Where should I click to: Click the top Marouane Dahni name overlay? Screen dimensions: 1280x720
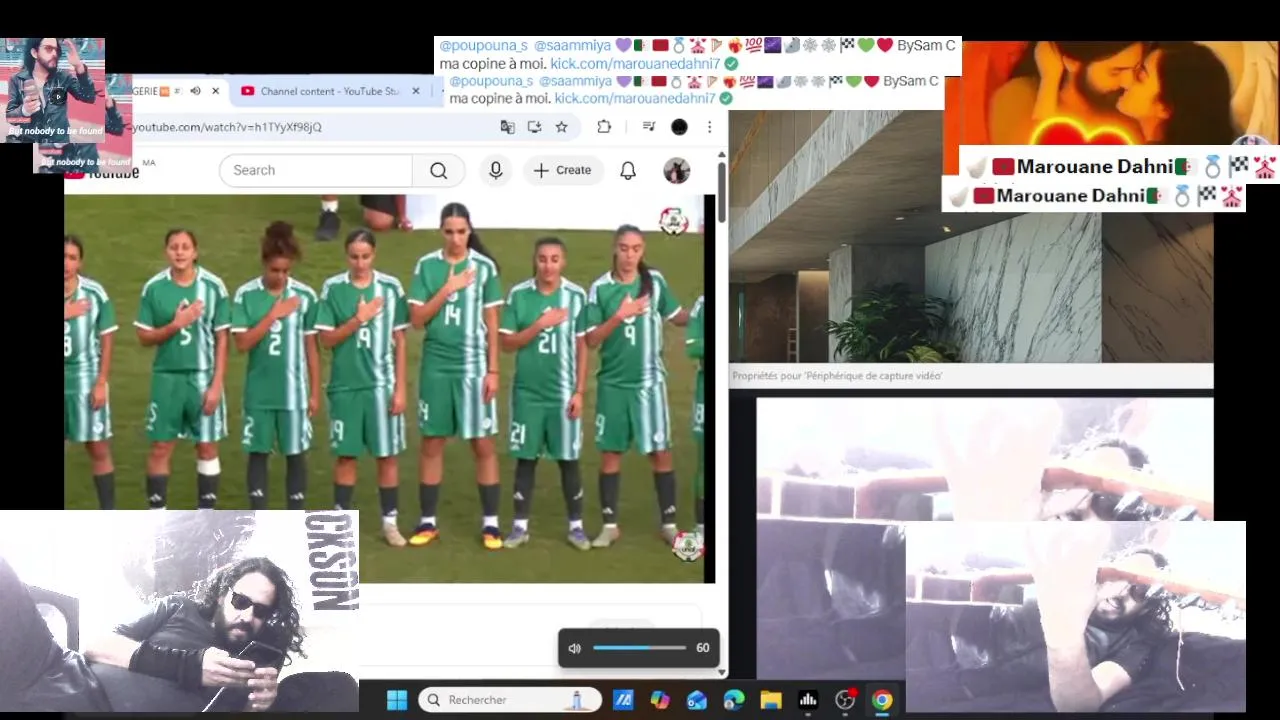[1095, 167]
